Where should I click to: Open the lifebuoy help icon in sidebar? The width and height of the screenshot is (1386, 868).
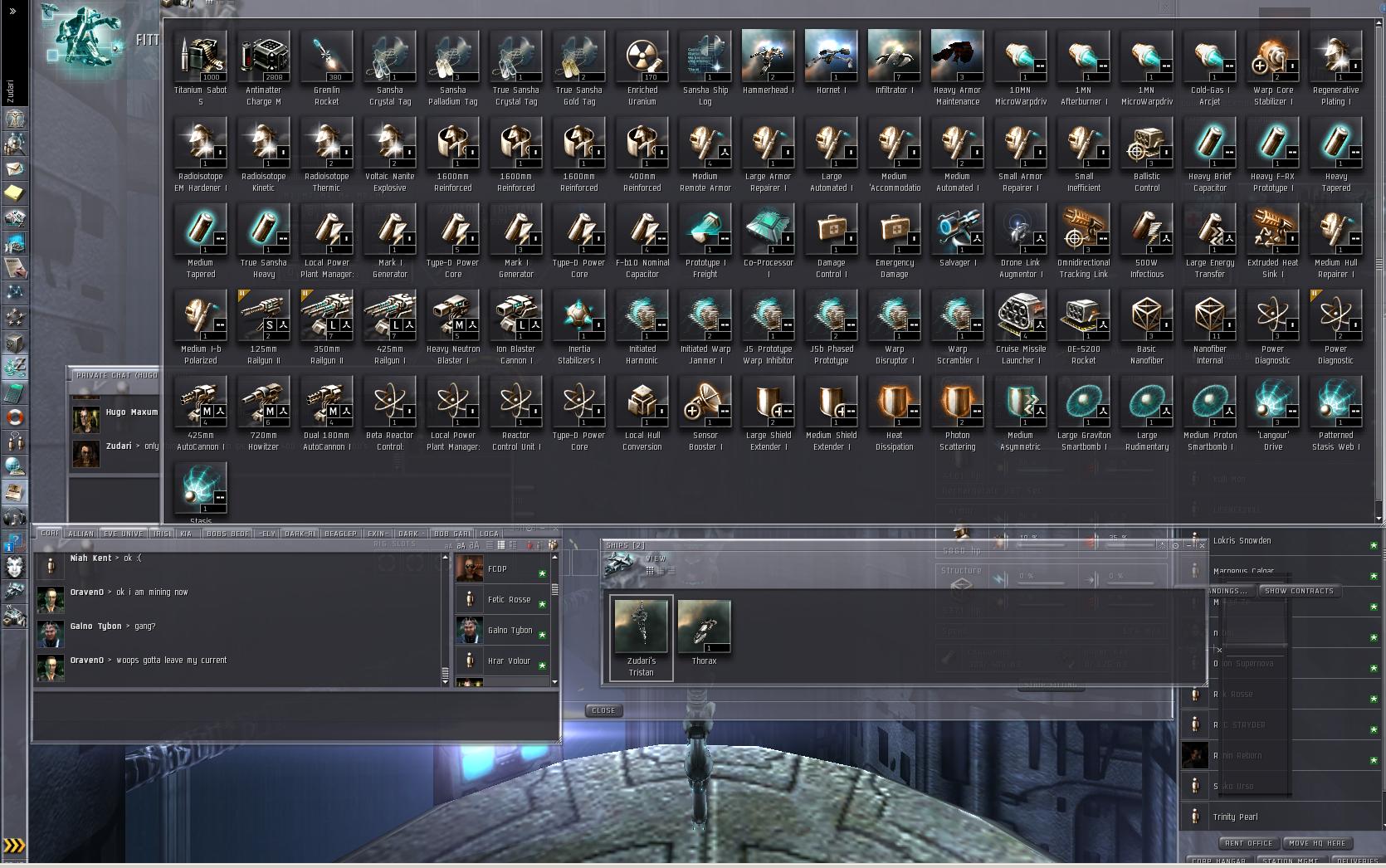tap(14, 418)
